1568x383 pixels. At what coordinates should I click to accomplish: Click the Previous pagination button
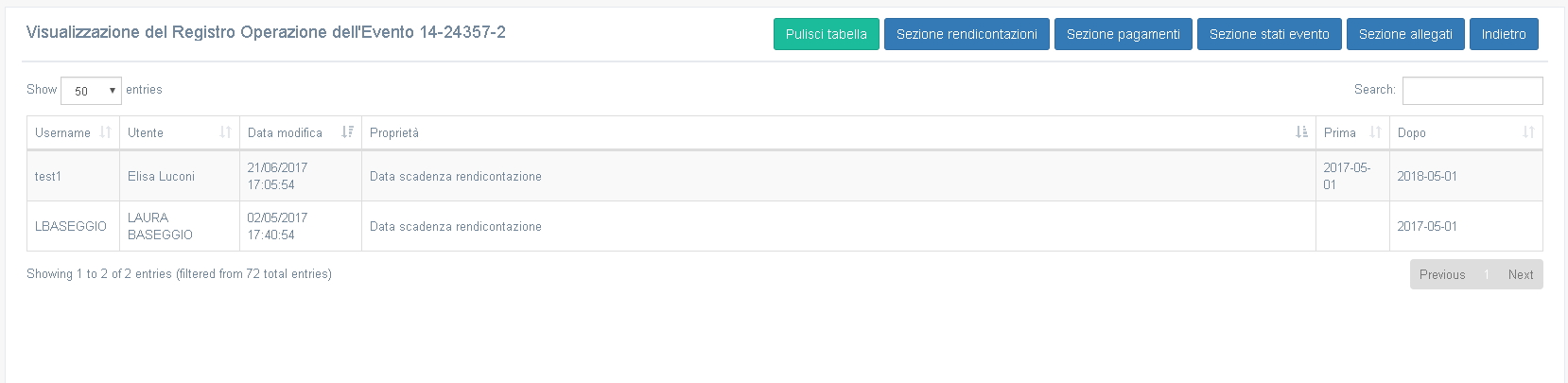[x=1442, y=274]
